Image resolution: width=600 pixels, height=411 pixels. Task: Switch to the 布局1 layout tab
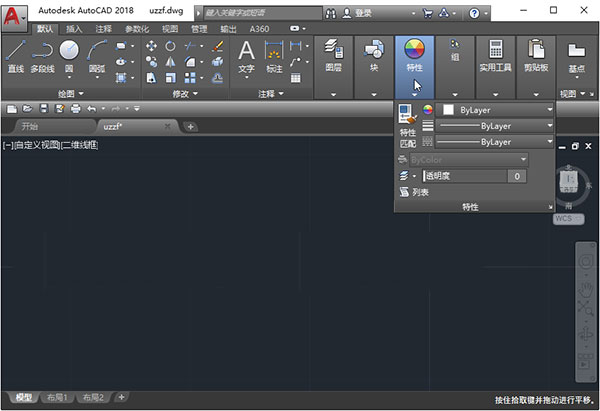coord(56,397)
